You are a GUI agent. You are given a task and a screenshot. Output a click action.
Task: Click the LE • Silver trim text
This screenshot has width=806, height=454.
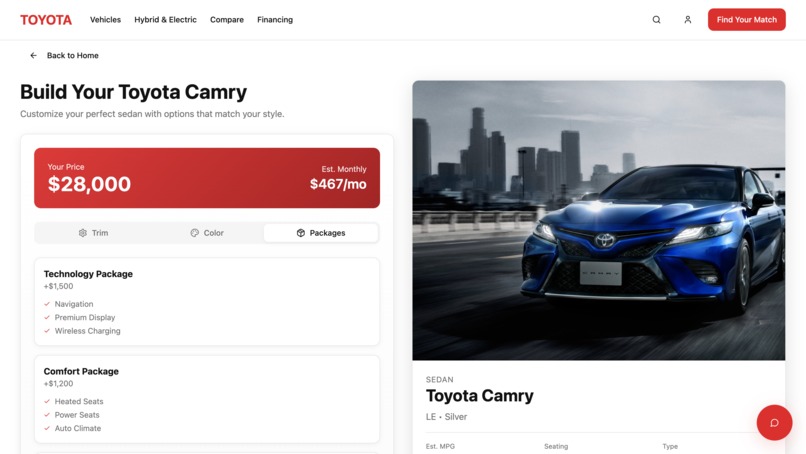pyautogui.click(x=446, y=417)
